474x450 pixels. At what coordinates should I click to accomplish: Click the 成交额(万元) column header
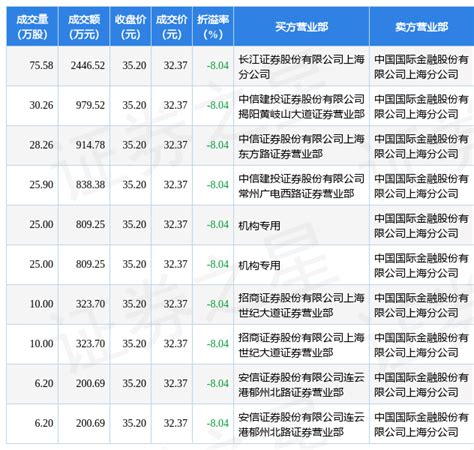[84, 27]
